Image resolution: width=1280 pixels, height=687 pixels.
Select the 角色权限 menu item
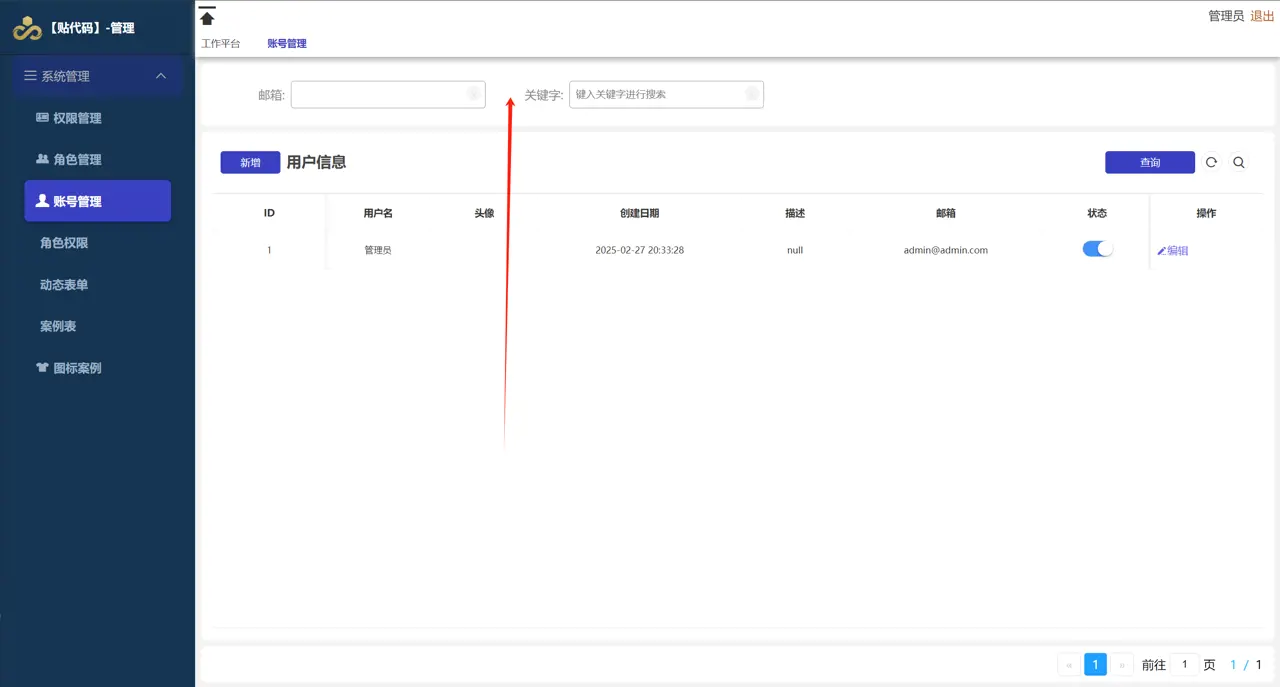tap(66, 242)
